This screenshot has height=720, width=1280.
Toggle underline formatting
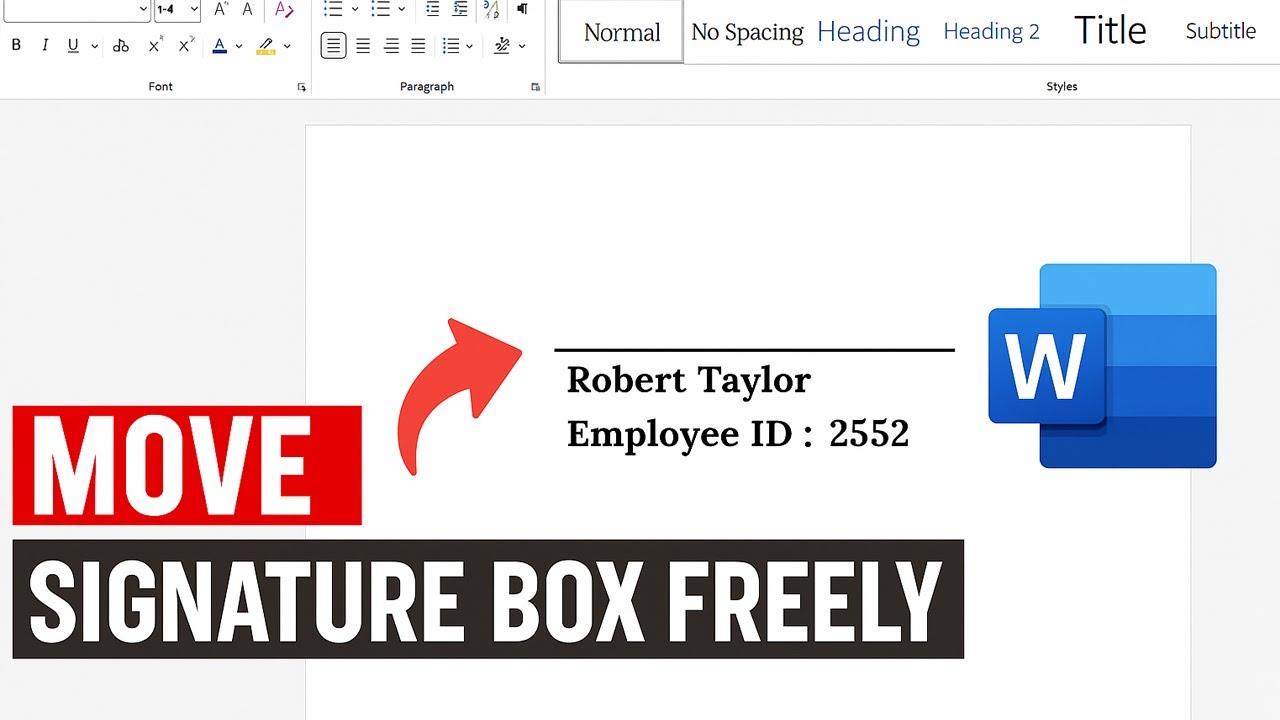point(73,46)
